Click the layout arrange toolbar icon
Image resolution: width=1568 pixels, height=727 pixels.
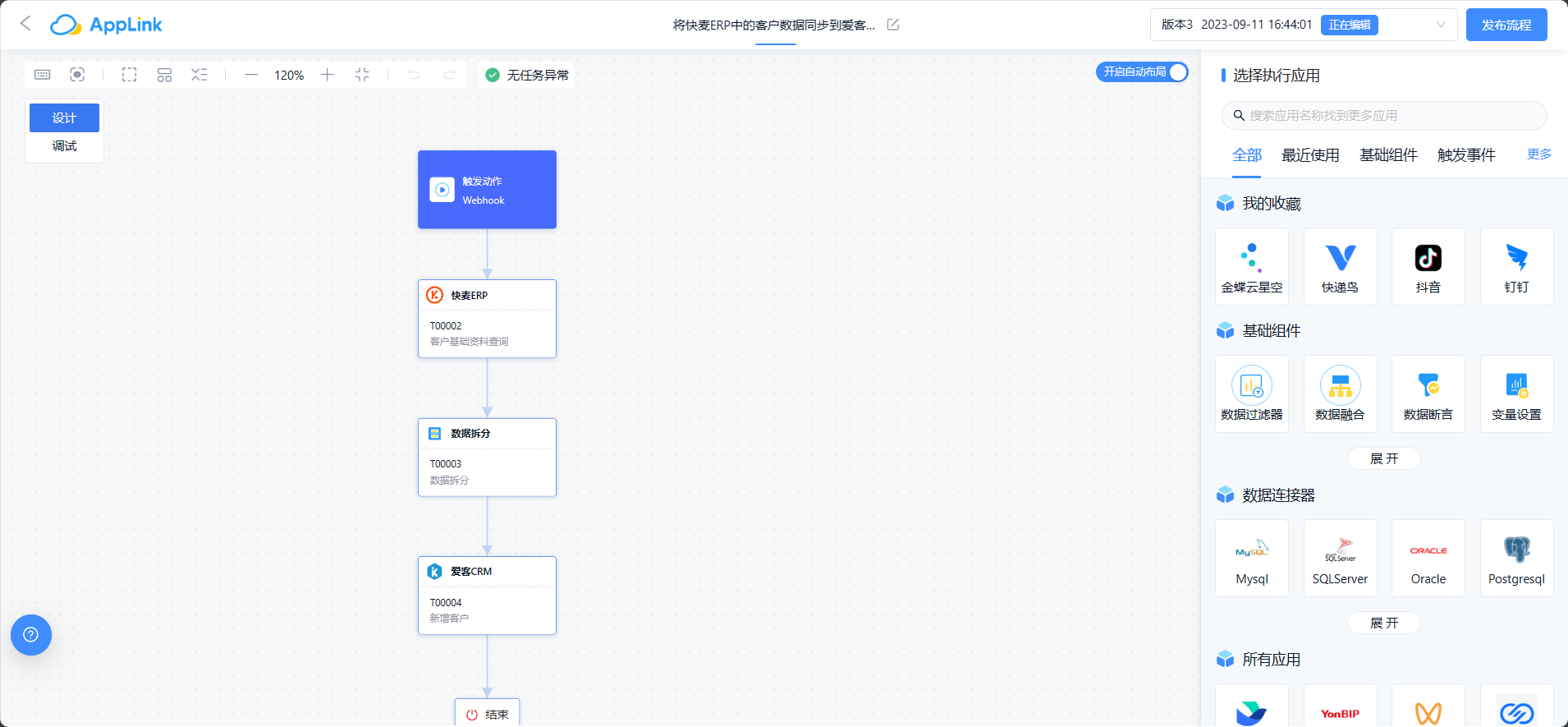click(x=164, y=75)
